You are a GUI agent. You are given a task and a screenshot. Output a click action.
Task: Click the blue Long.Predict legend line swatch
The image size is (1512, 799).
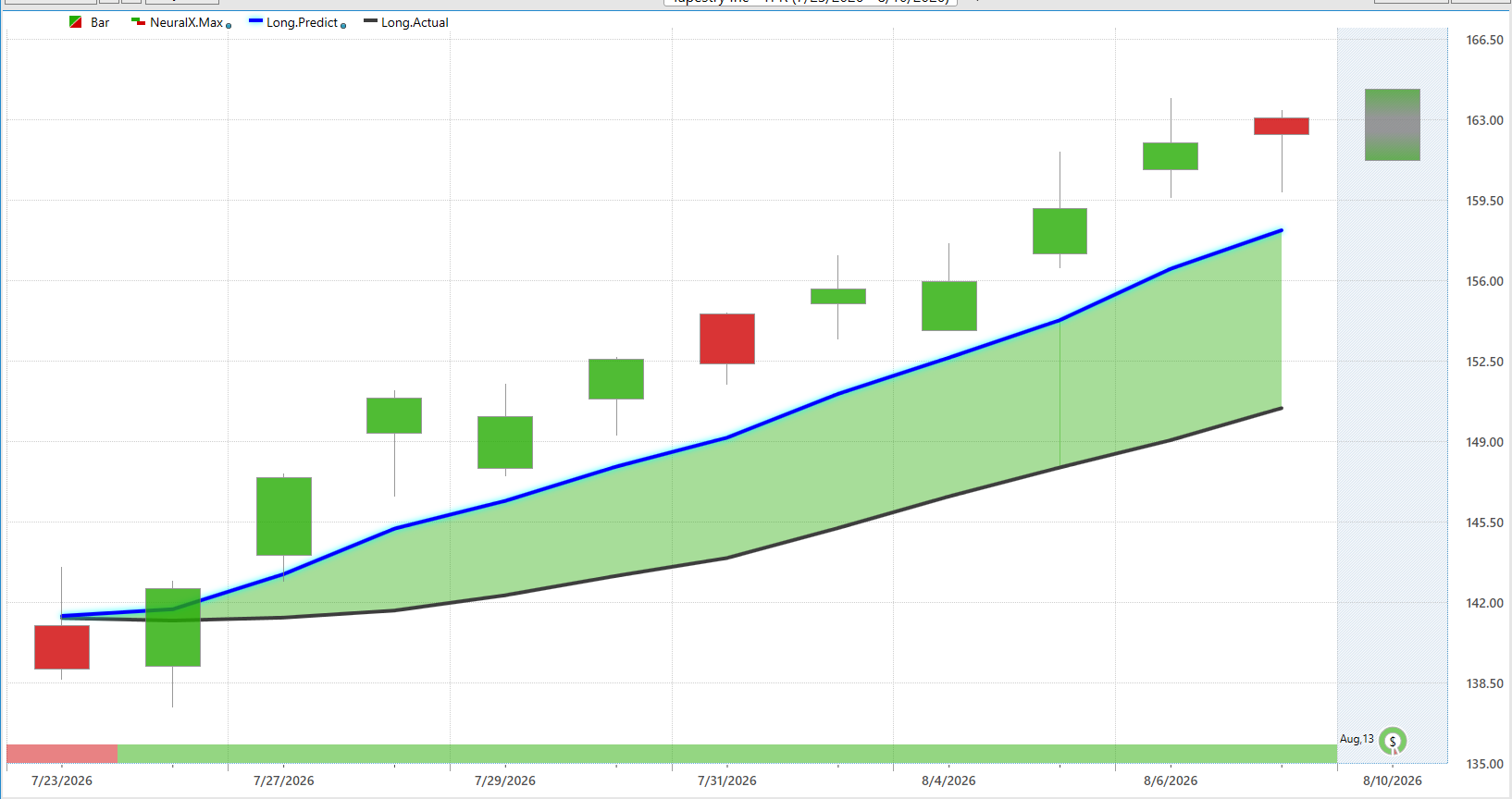pyautogui.click(x=256, y=21)
